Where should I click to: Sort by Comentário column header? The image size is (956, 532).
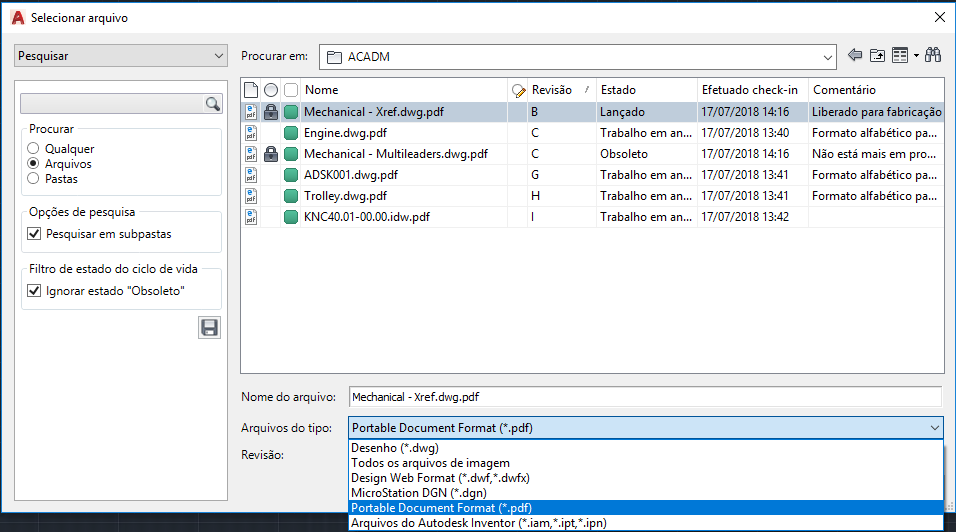876,90
